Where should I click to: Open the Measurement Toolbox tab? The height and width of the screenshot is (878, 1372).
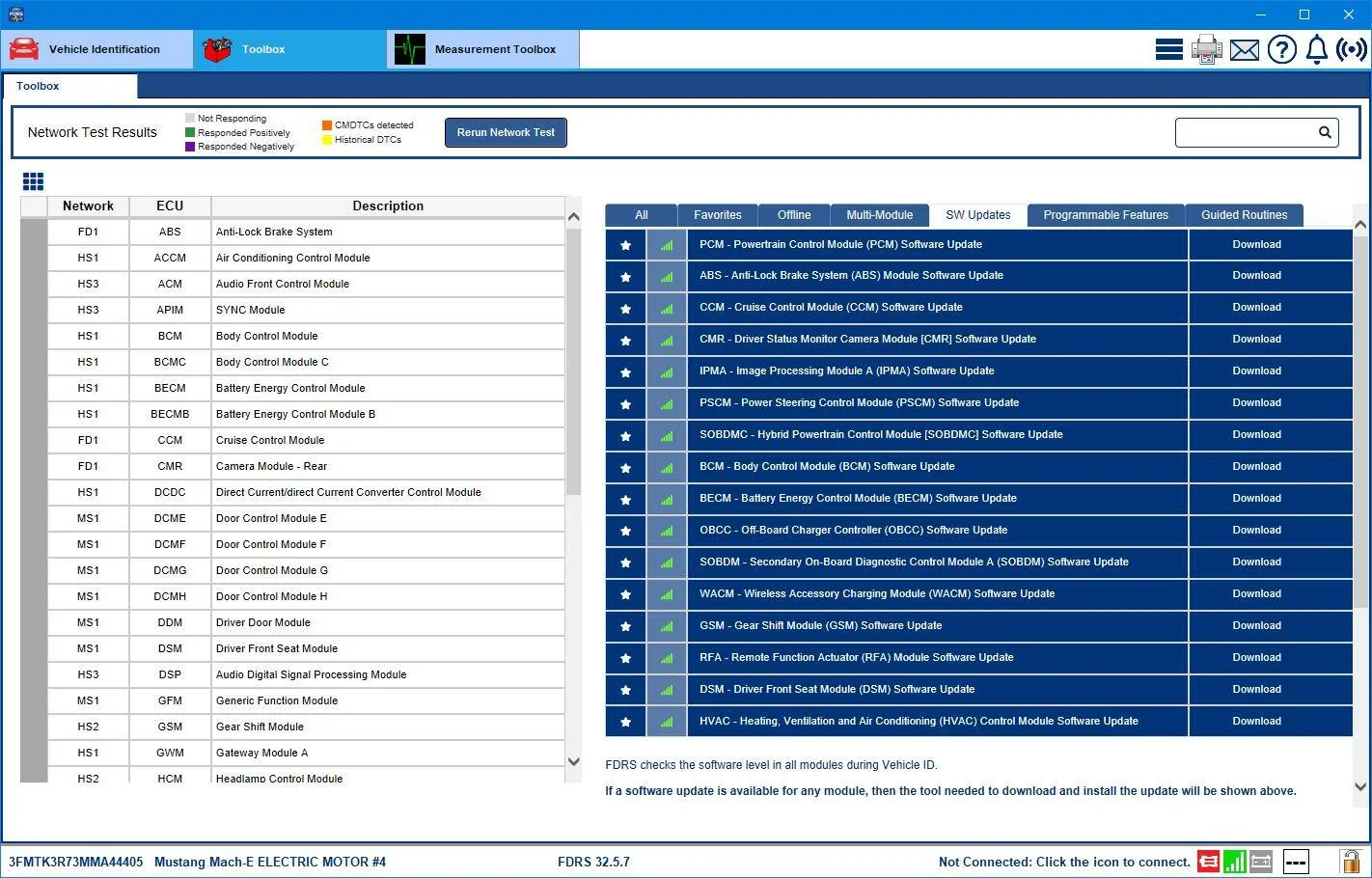click(483, 49)
